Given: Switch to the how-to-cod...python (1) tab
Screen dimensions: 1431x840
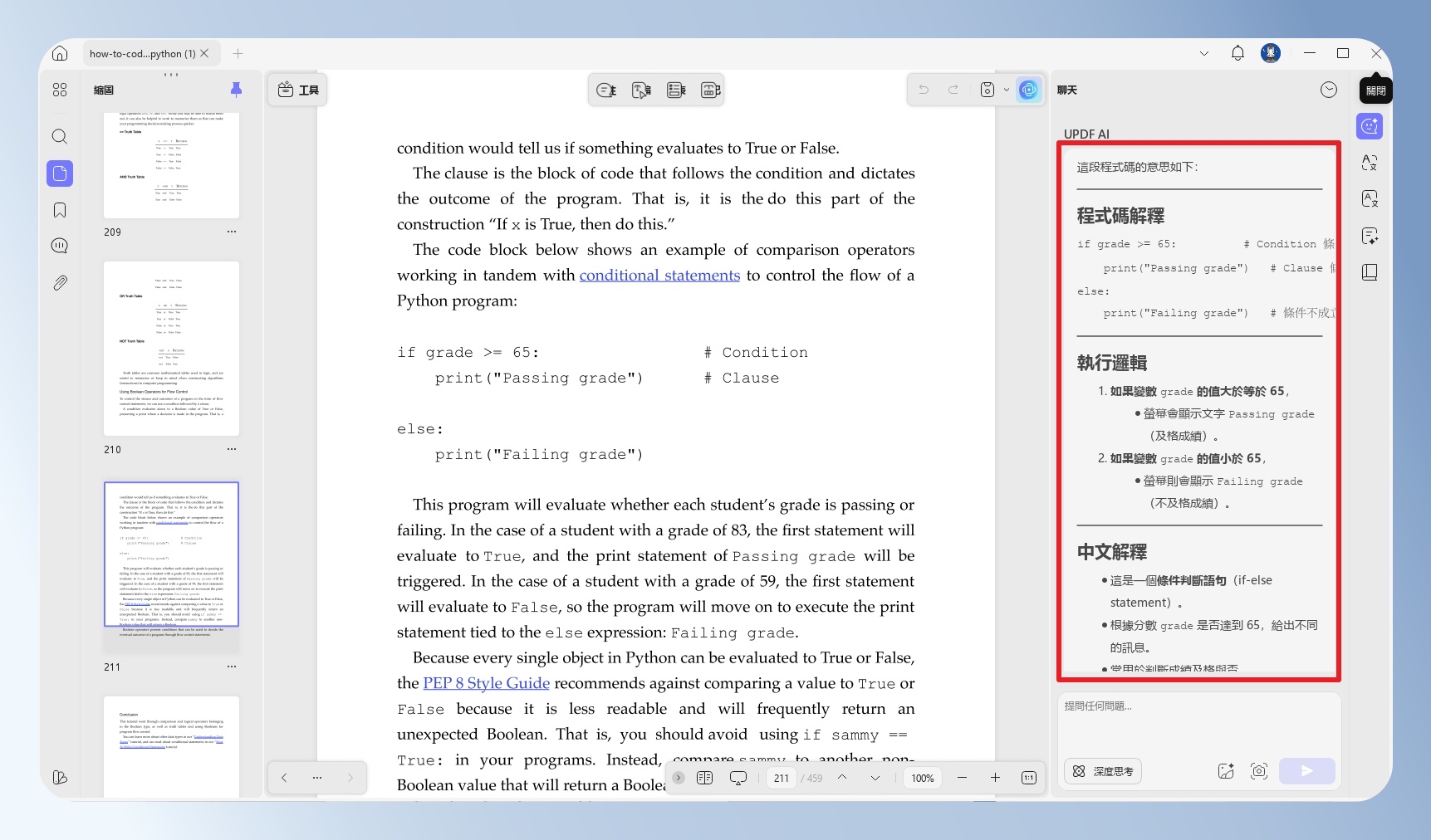Looking at the screenshot, I should [143, 53].
